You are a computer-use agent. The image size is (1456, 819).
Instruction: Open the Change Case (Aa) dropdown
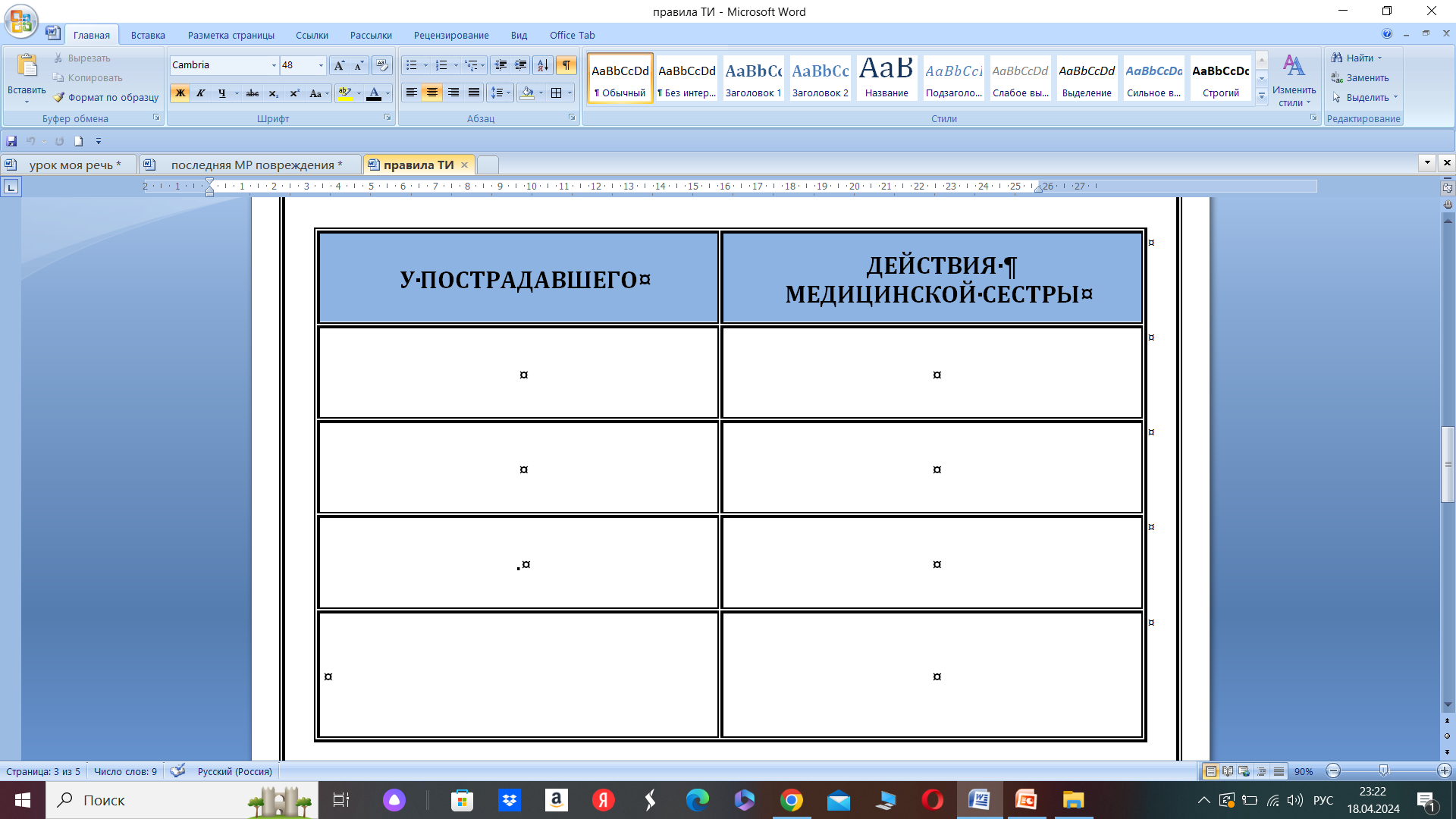pyautogui.click(x=319, y=93)
